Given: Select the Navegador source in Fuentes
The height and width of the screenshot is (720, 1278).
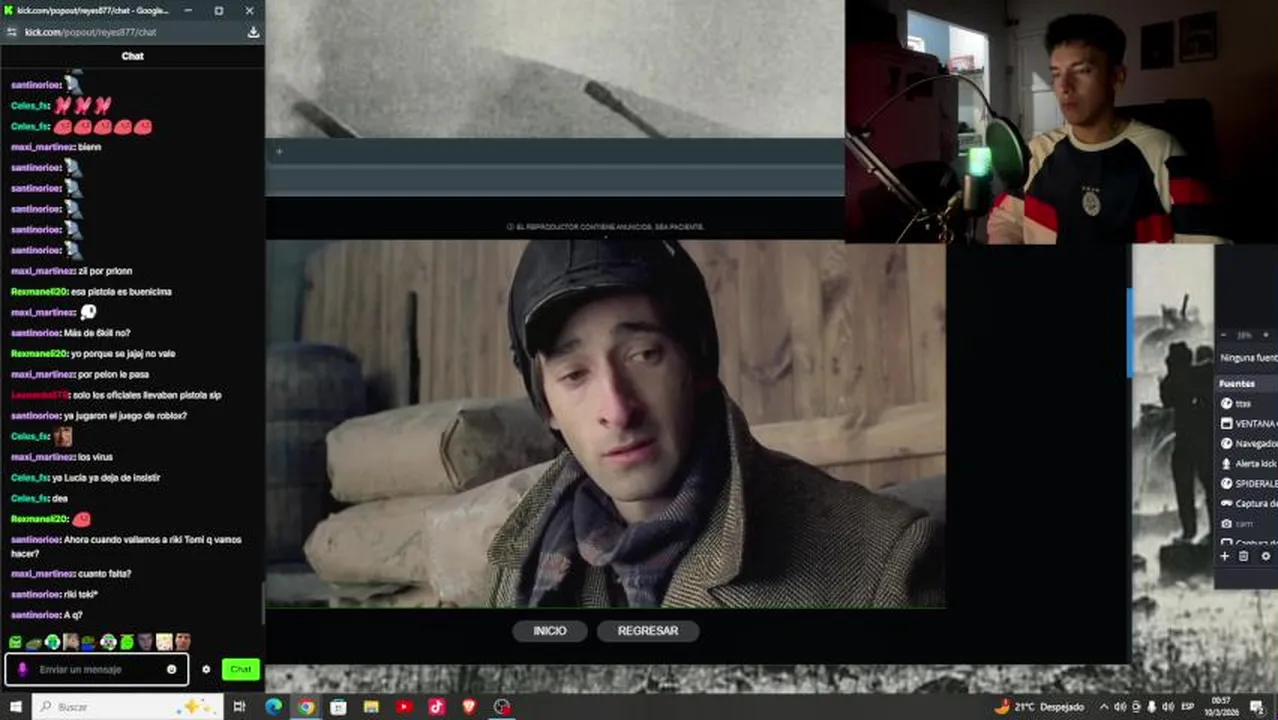Looking at the screenshot, I should pos(1247,443).
